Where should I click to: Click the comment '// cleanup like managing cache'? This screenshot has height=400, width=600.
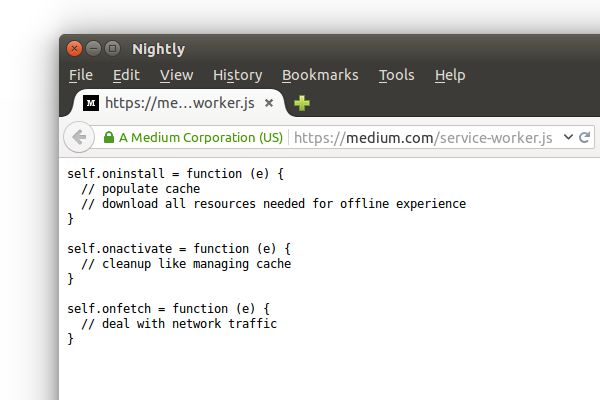point(186,264)
